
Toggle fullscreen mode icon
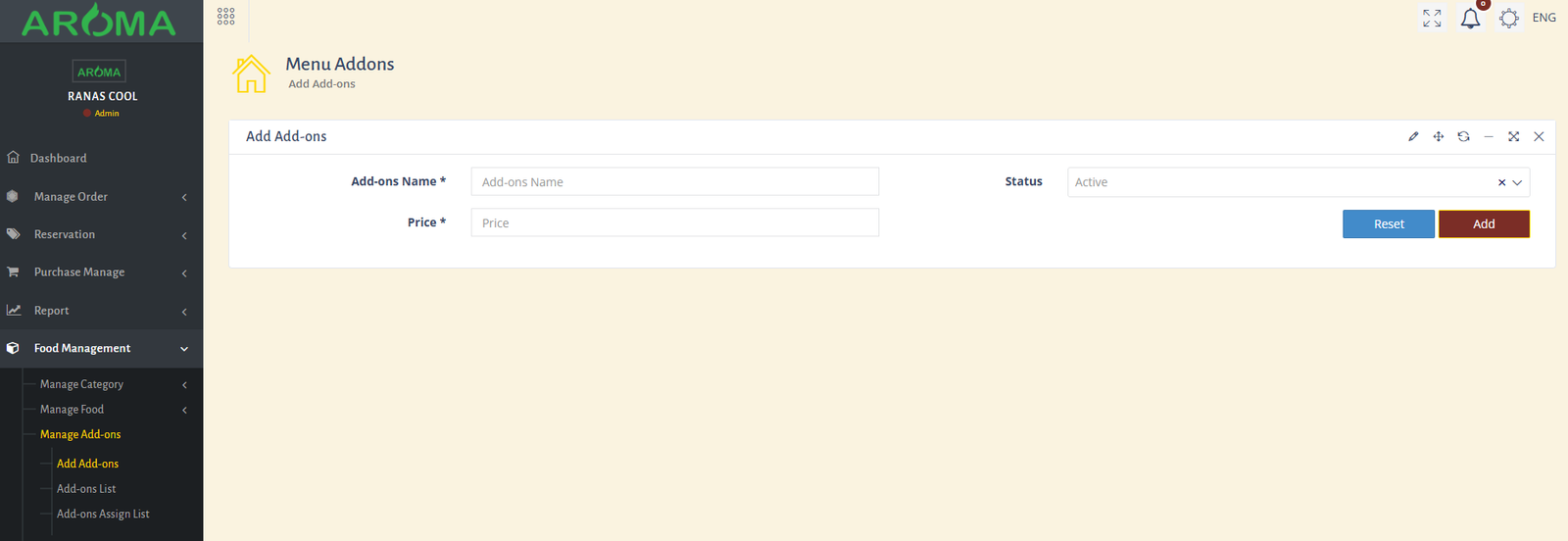[1432, 18]
